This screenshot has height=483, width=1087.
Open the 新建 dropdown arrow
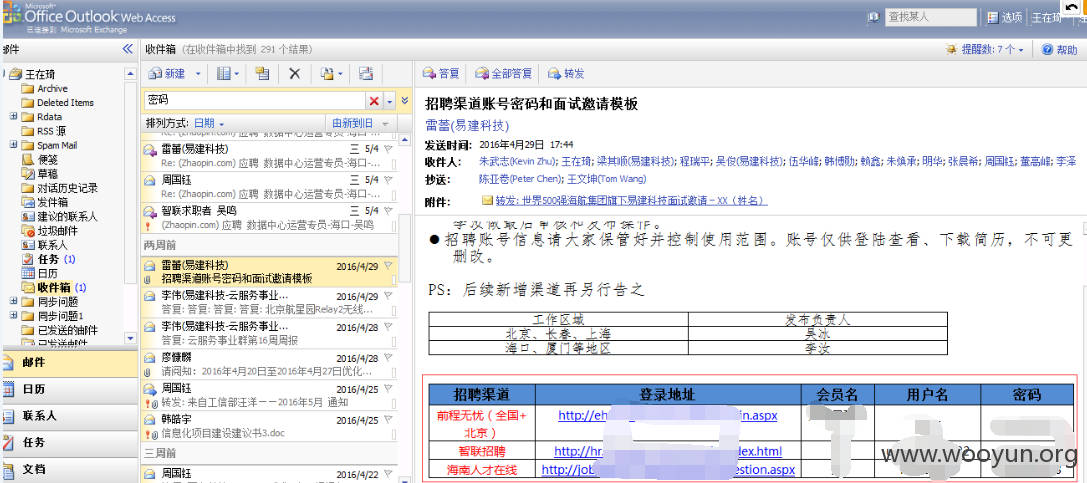point(198,73)
